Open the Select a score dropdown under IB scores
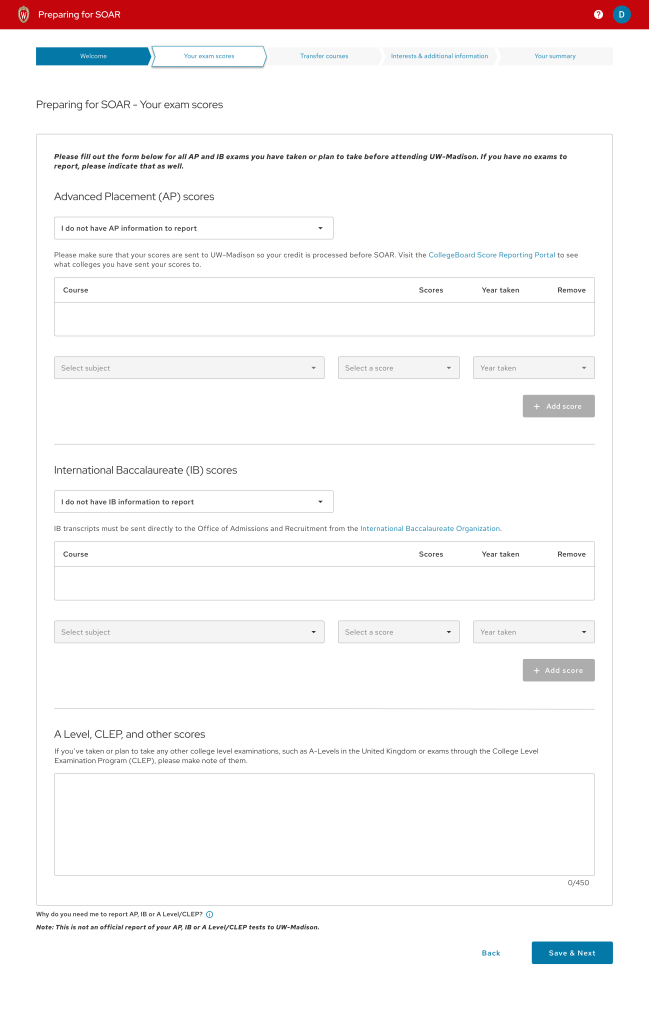 (x=398, y=631)
